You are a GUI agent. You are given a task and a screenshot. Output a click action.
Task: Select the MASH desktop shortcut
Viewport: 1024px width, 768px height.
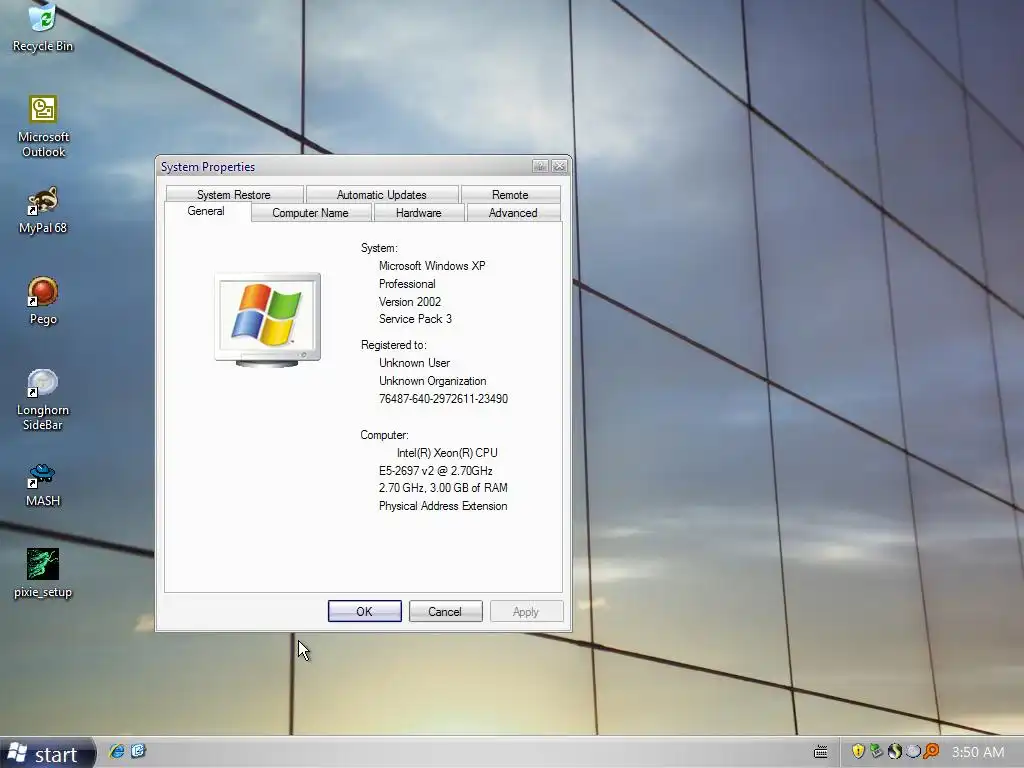click(x=43, y=485)
